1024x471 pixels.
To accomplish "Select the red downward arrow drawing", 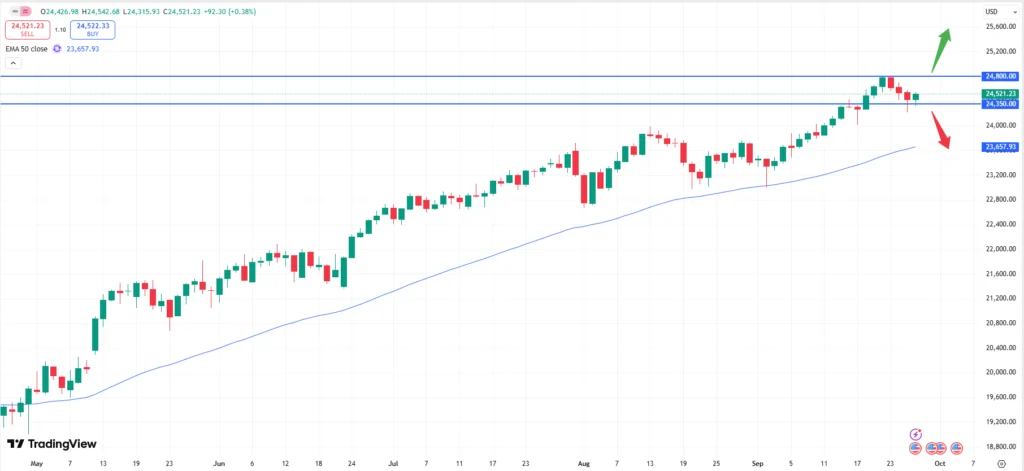I will click(x=940, y=129).
